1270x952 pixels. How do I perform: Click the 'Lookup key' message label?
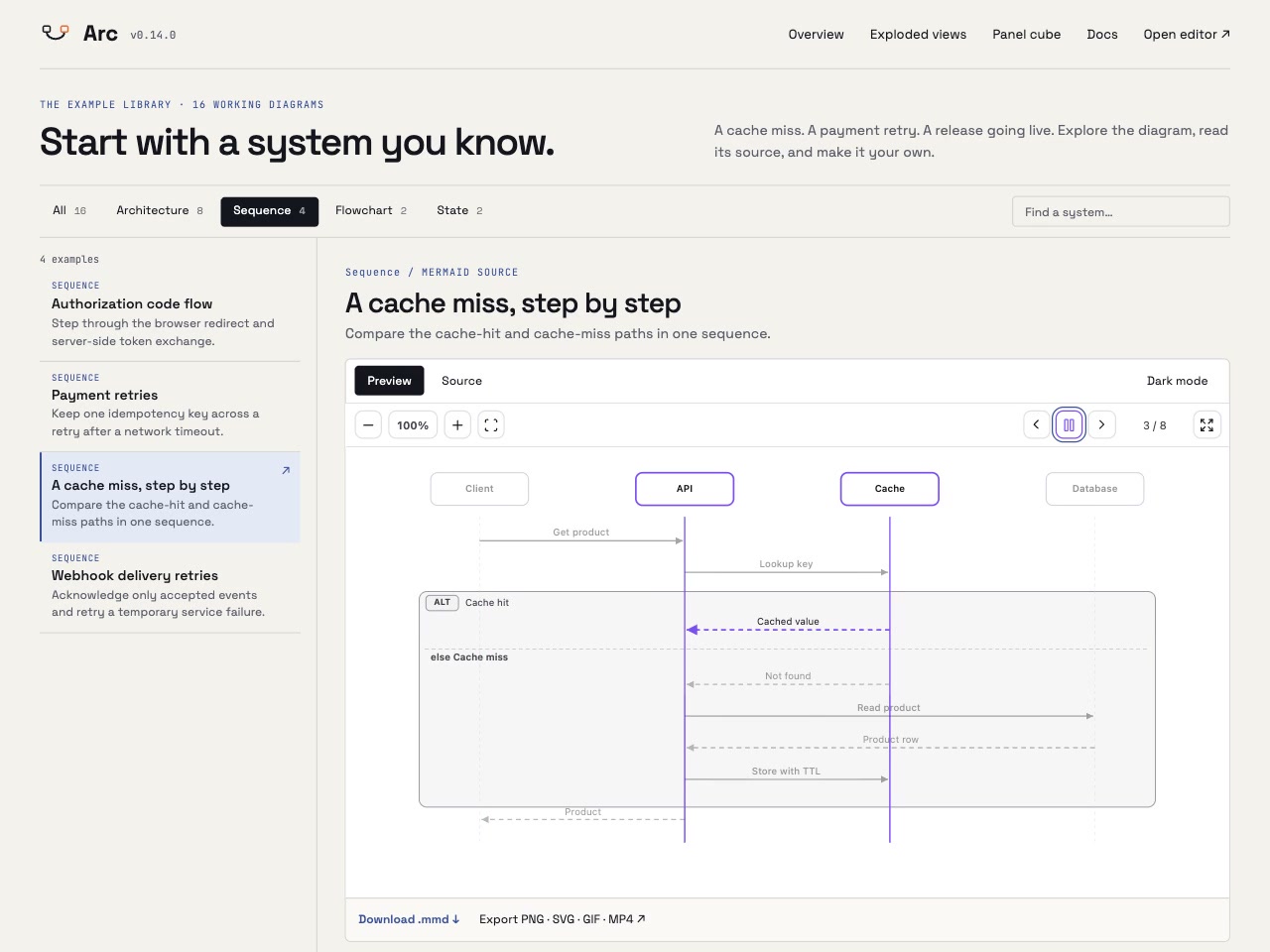[x=786, y=564]
